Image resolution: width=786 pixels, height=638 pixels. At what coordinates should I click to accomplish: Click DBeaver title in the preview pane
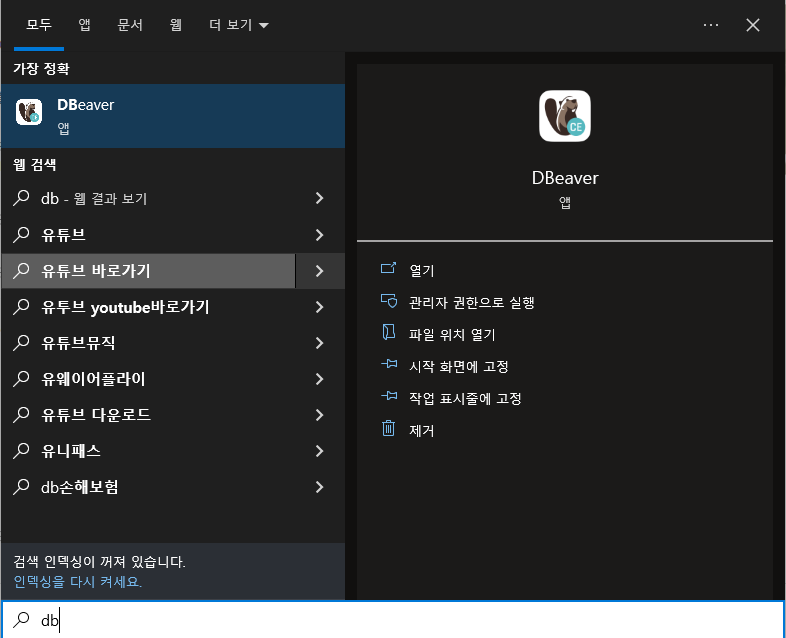(565, 178)
